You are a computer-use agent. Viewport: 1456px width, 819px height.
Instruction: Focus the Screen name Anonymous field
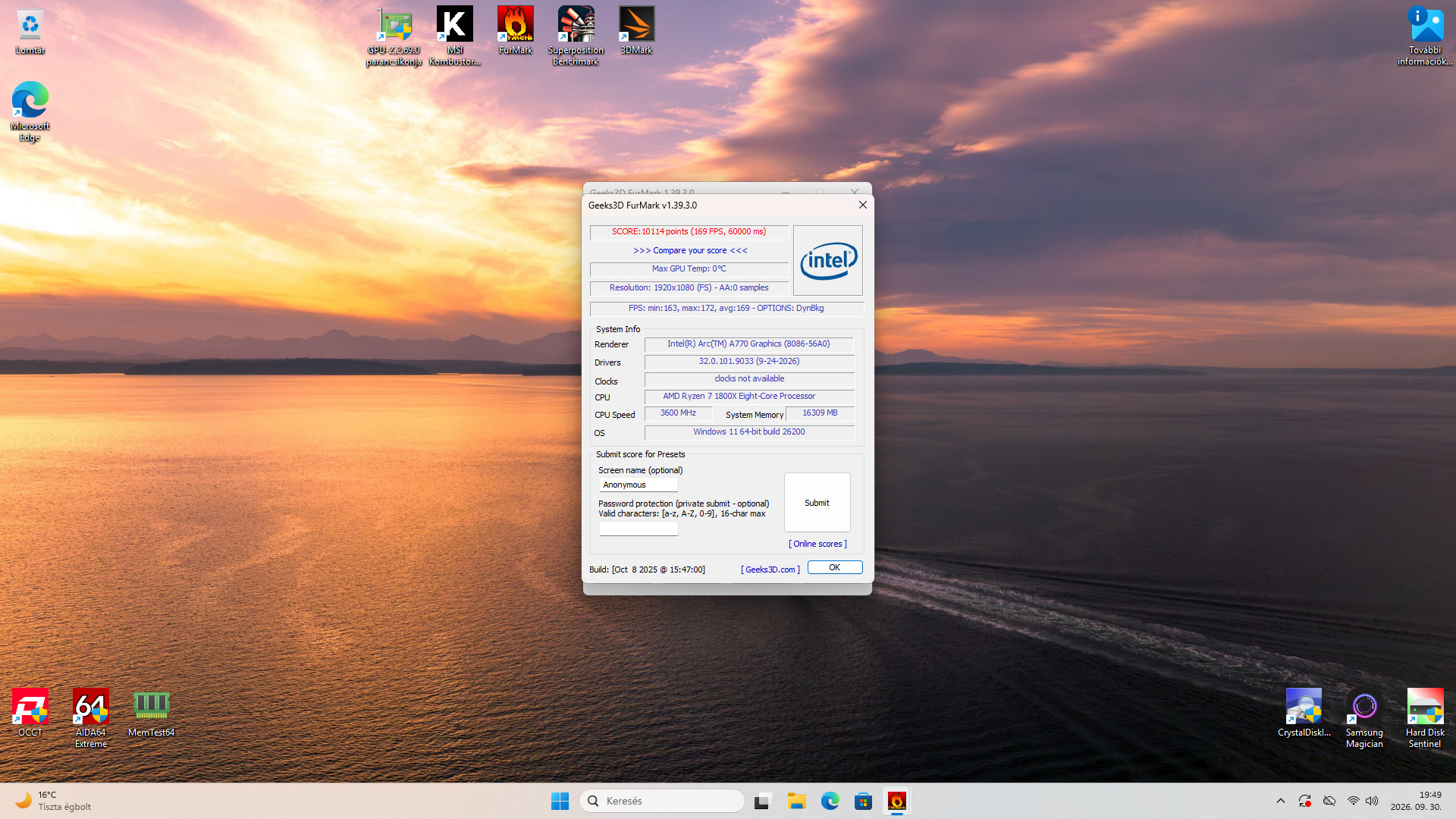click(639, 485)
